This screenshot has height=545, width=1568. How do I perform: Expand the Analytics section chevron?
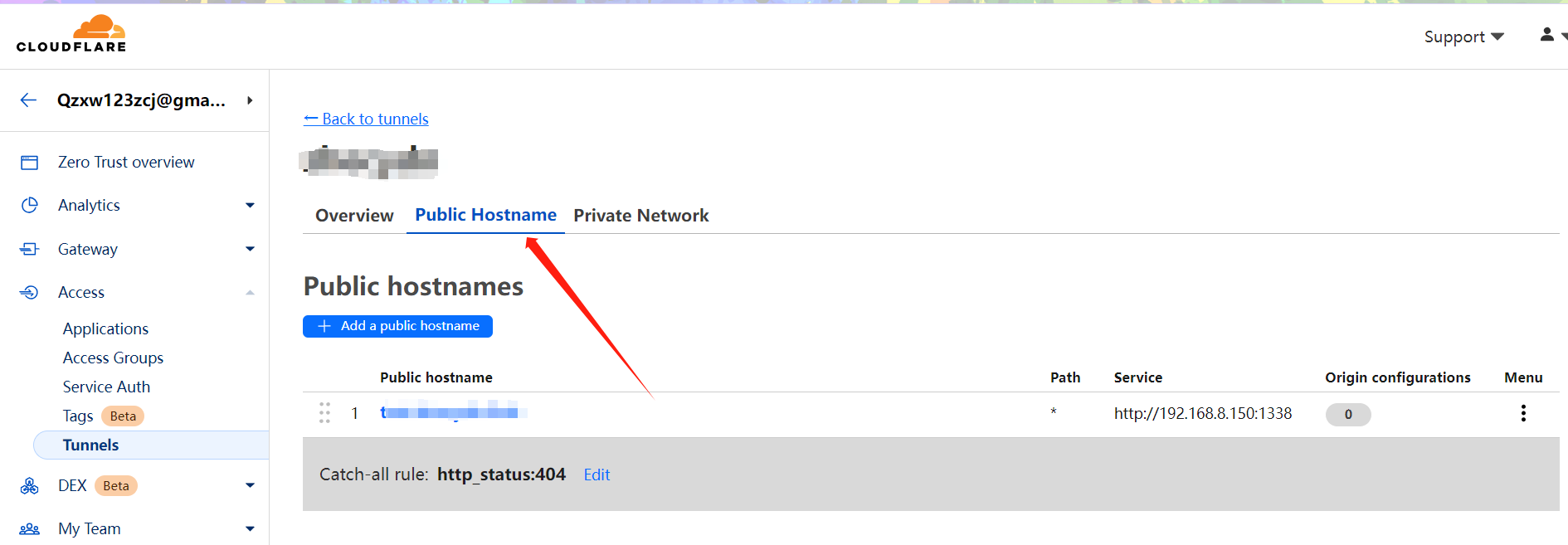pos(250,205)
